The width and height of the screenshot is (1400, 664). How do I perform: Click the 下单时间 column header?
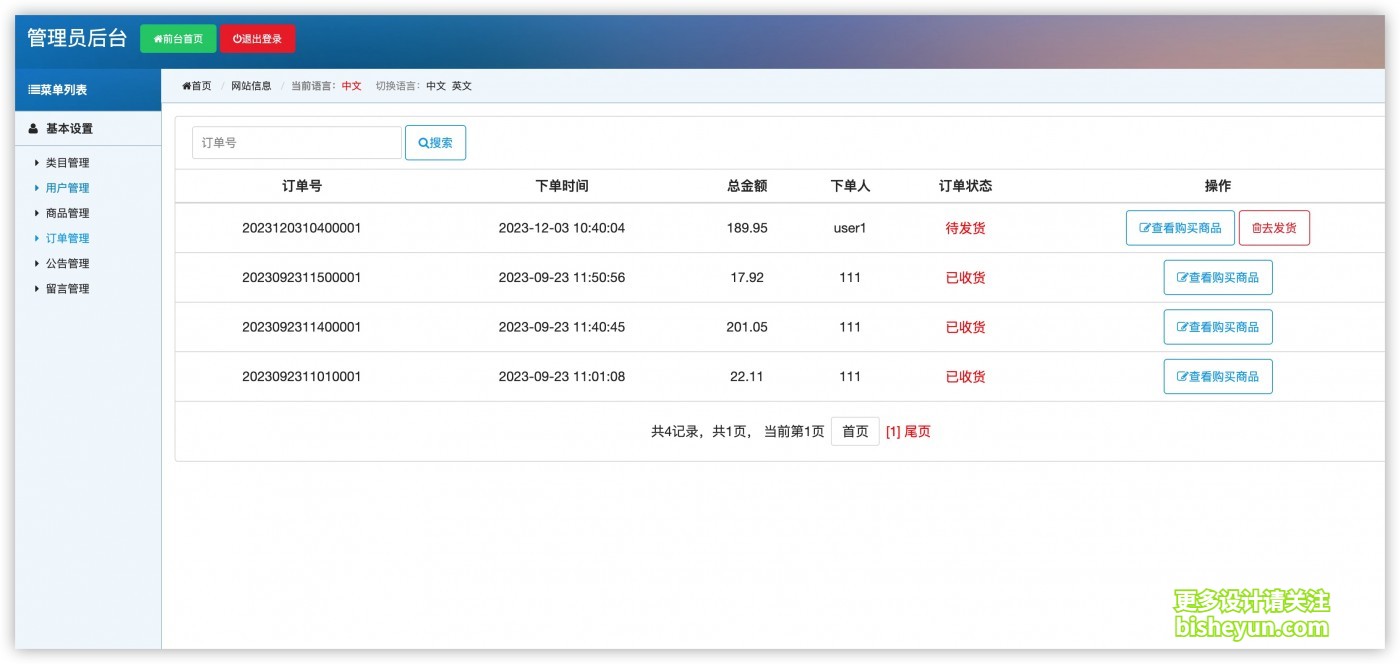562,186
